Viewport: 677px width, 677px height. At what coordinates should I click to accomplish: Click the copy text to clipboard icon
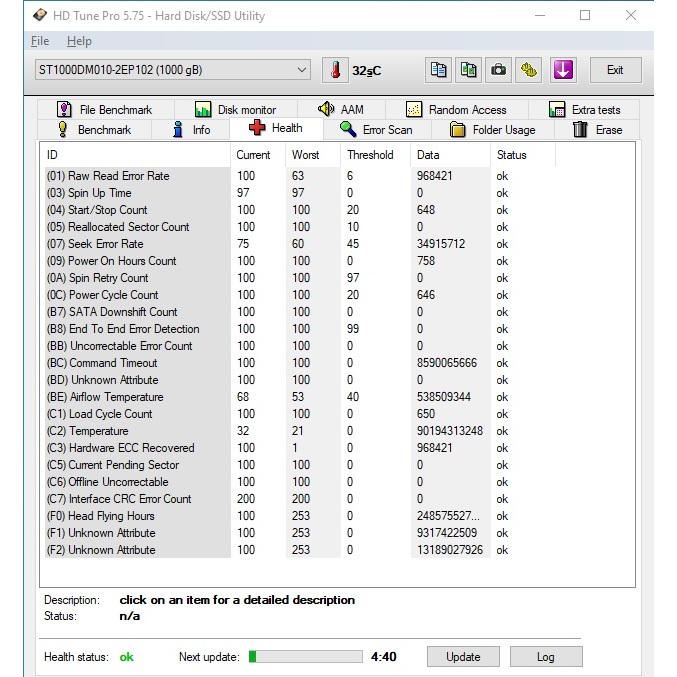pos(438,70)
